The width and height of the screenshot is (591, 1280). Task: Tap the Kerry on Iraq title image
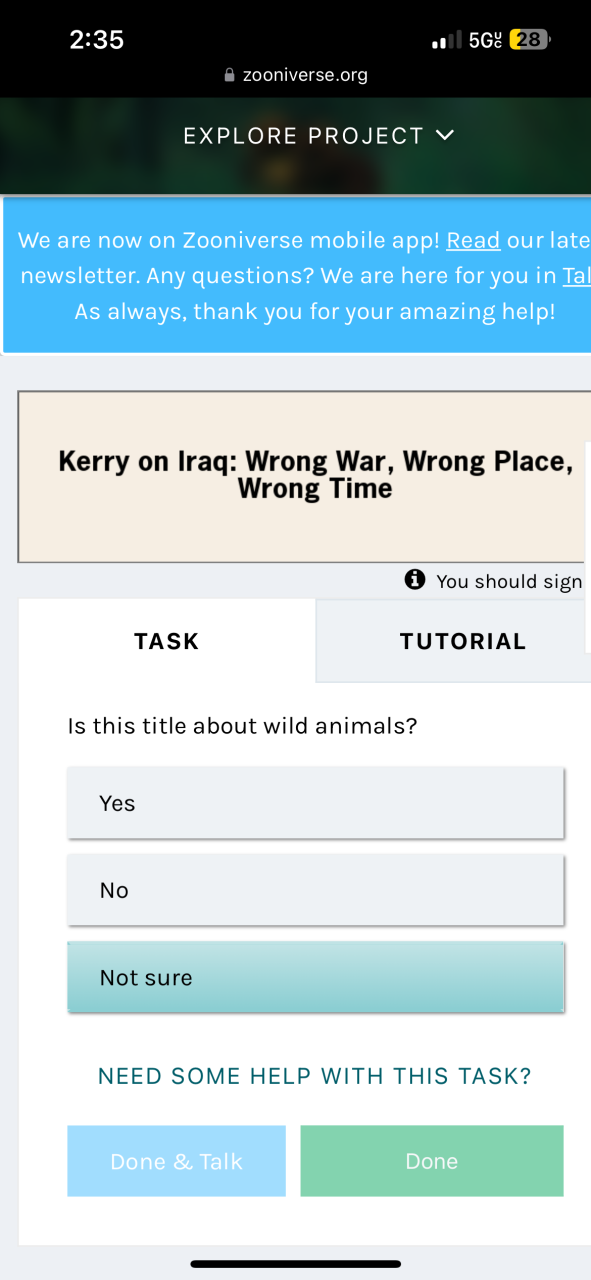[304, 476]
